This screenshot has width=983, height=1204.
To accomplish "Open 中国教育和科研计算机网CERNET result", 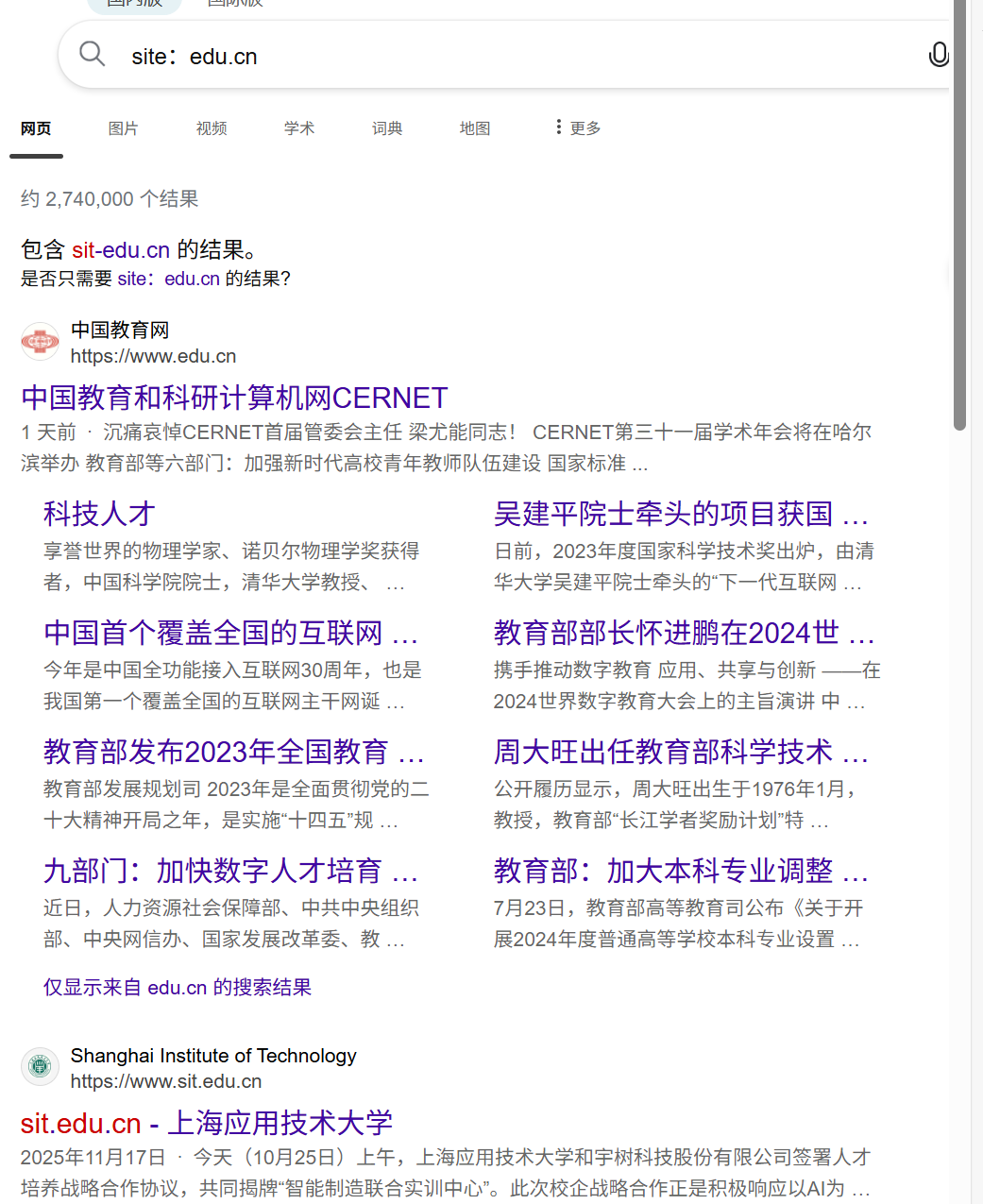I will tap(234, 398).
